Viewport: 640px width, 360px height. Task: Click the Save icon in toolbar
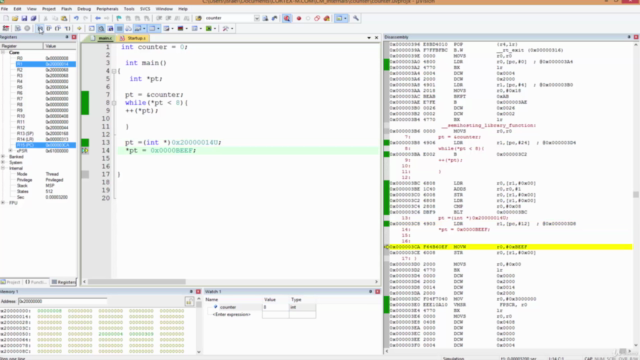24,18
